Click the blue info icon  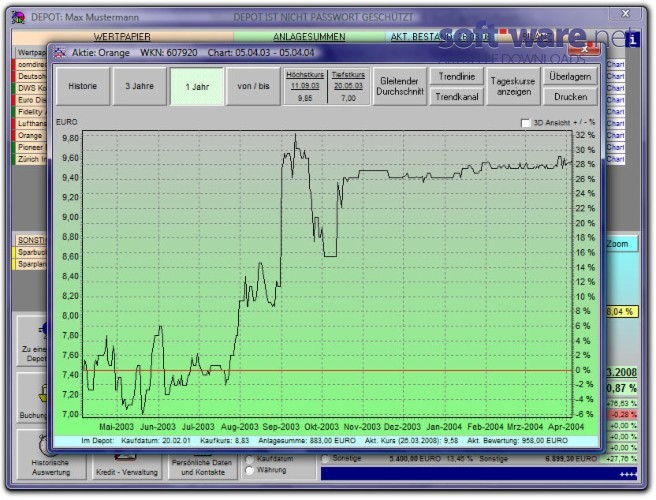coord(633,39)
